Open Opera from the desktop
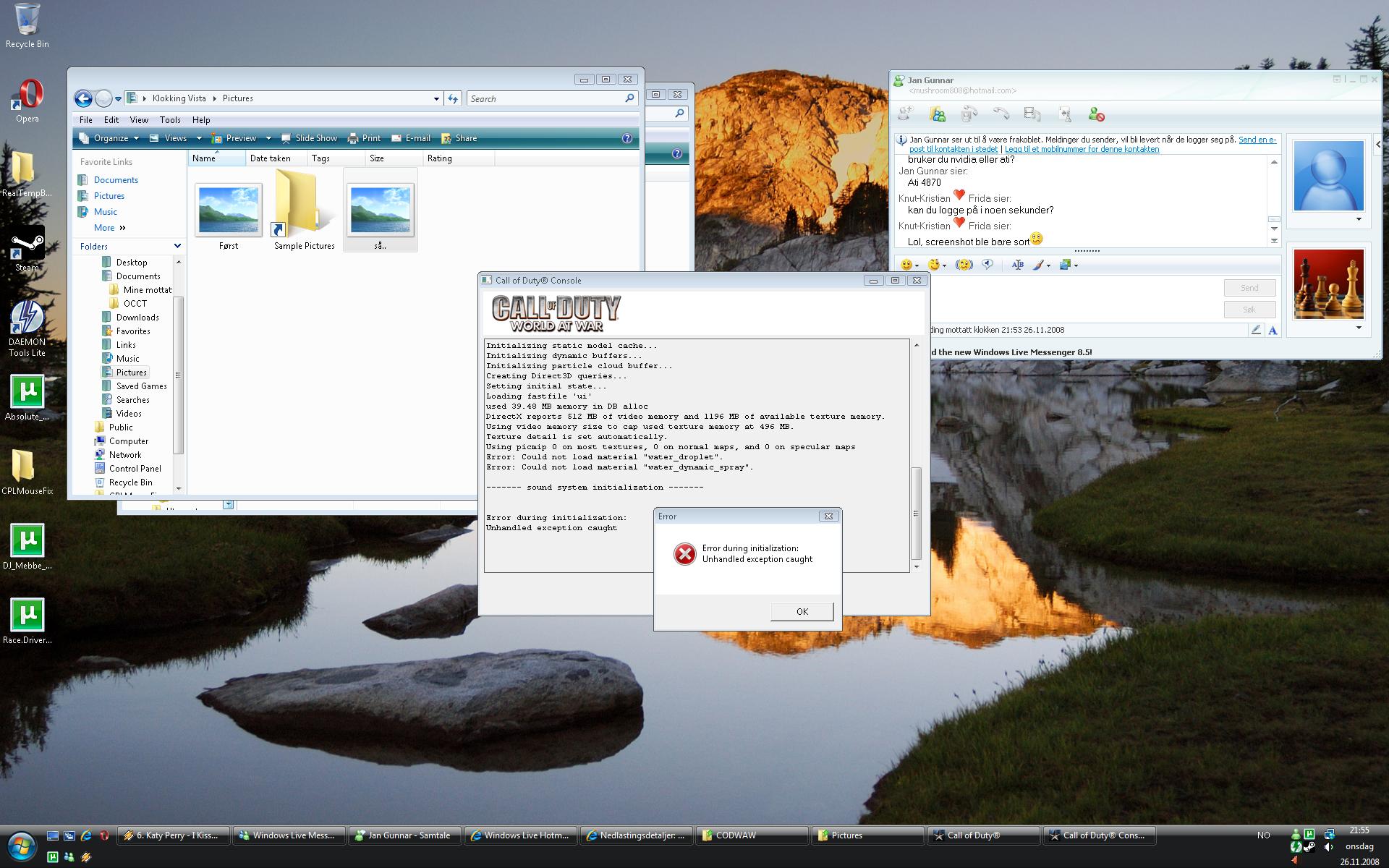The image size is (1389, 868). point(27,101)
